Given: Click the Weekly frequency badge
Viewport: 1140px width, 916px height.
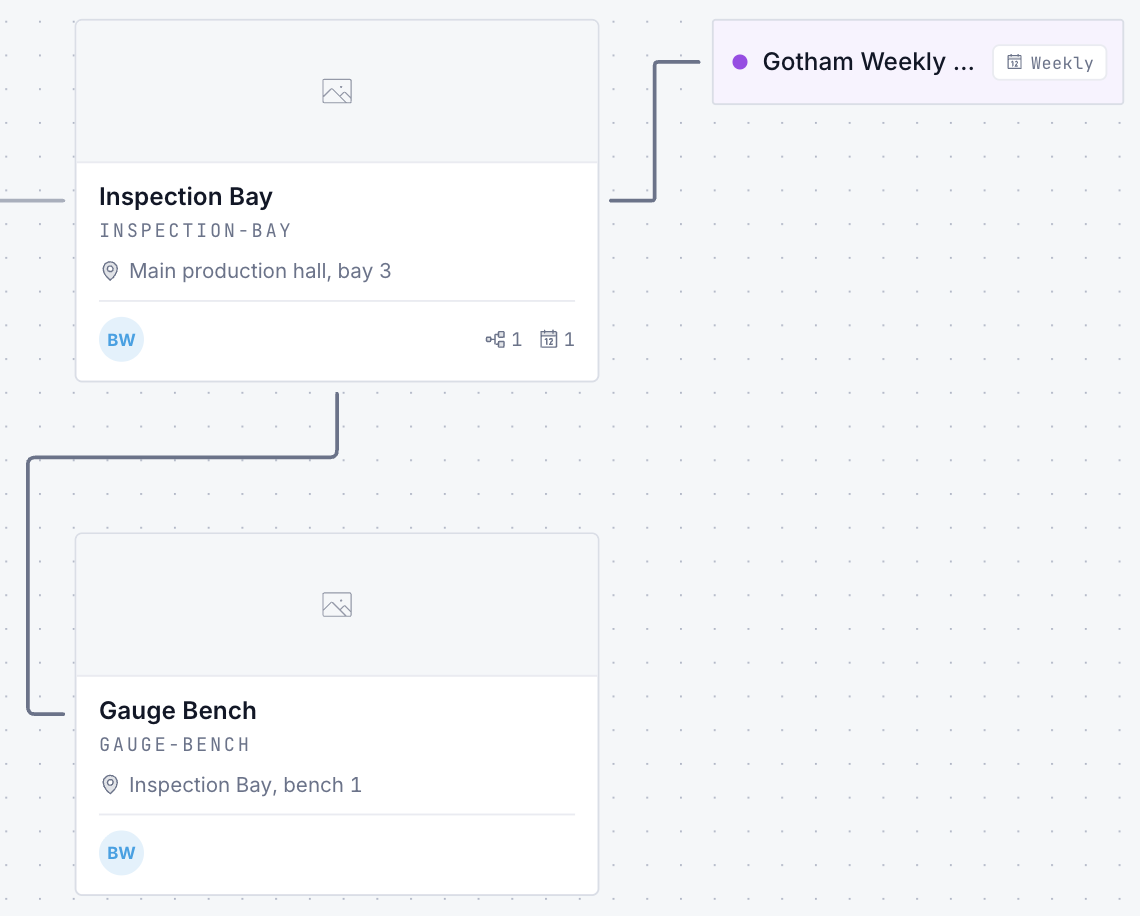Looking at the screenshot, I should point(1050,63).
